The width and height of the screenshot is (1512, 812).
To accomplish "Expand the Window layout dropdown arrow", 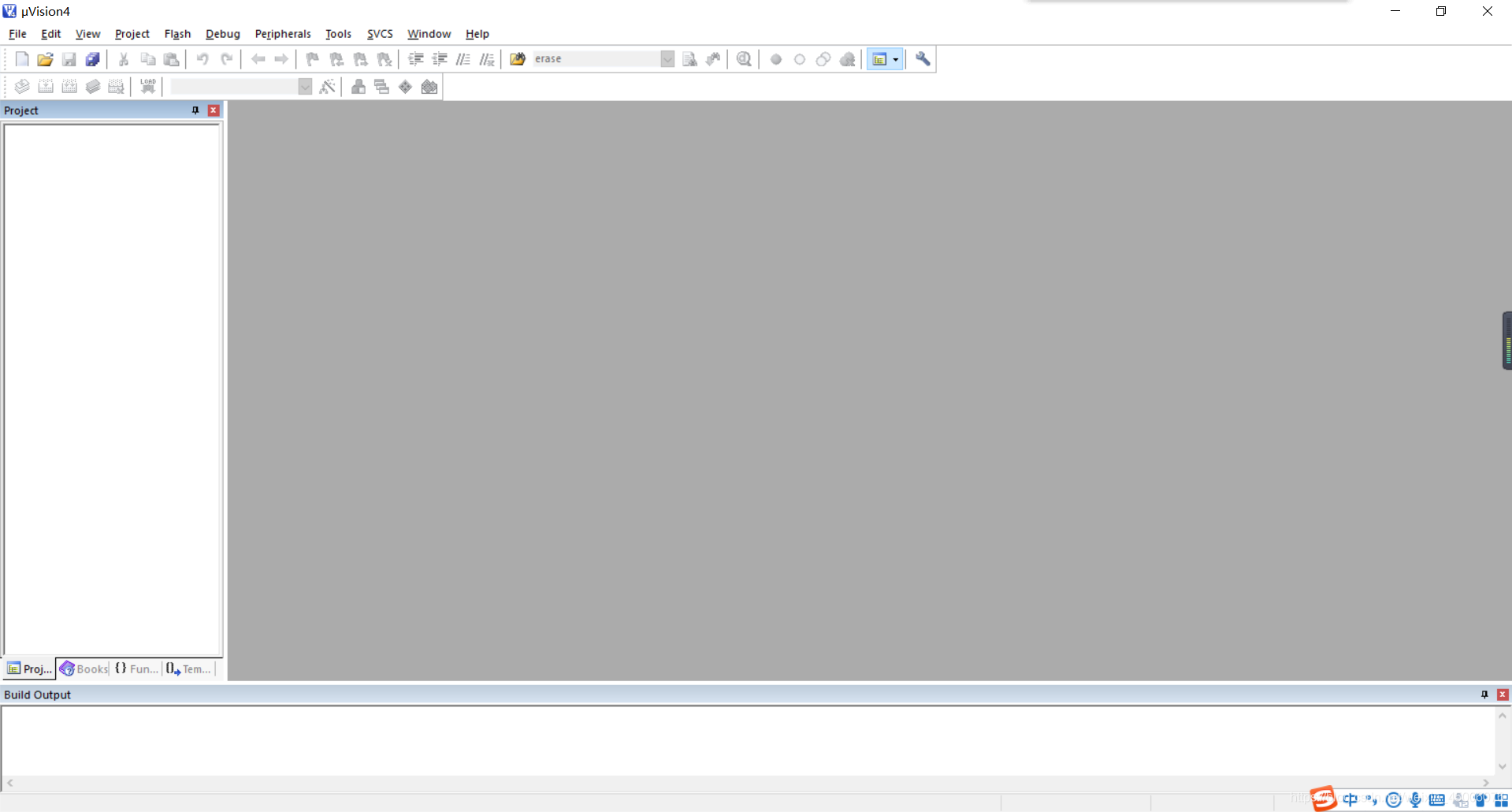I will 896,59.
